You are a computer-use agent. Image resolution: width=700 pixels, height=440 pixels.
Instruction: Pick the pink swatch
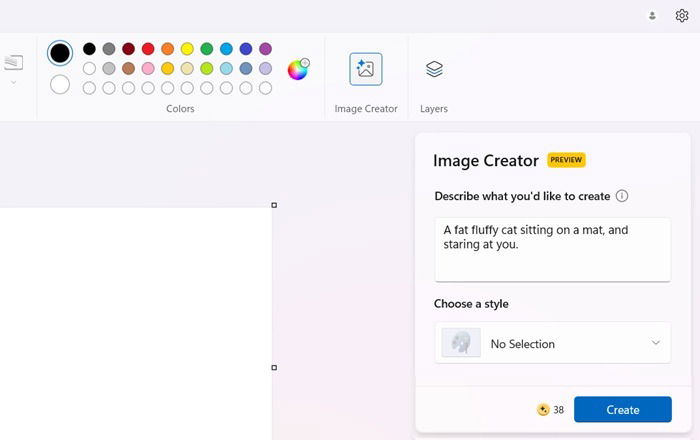148,68
